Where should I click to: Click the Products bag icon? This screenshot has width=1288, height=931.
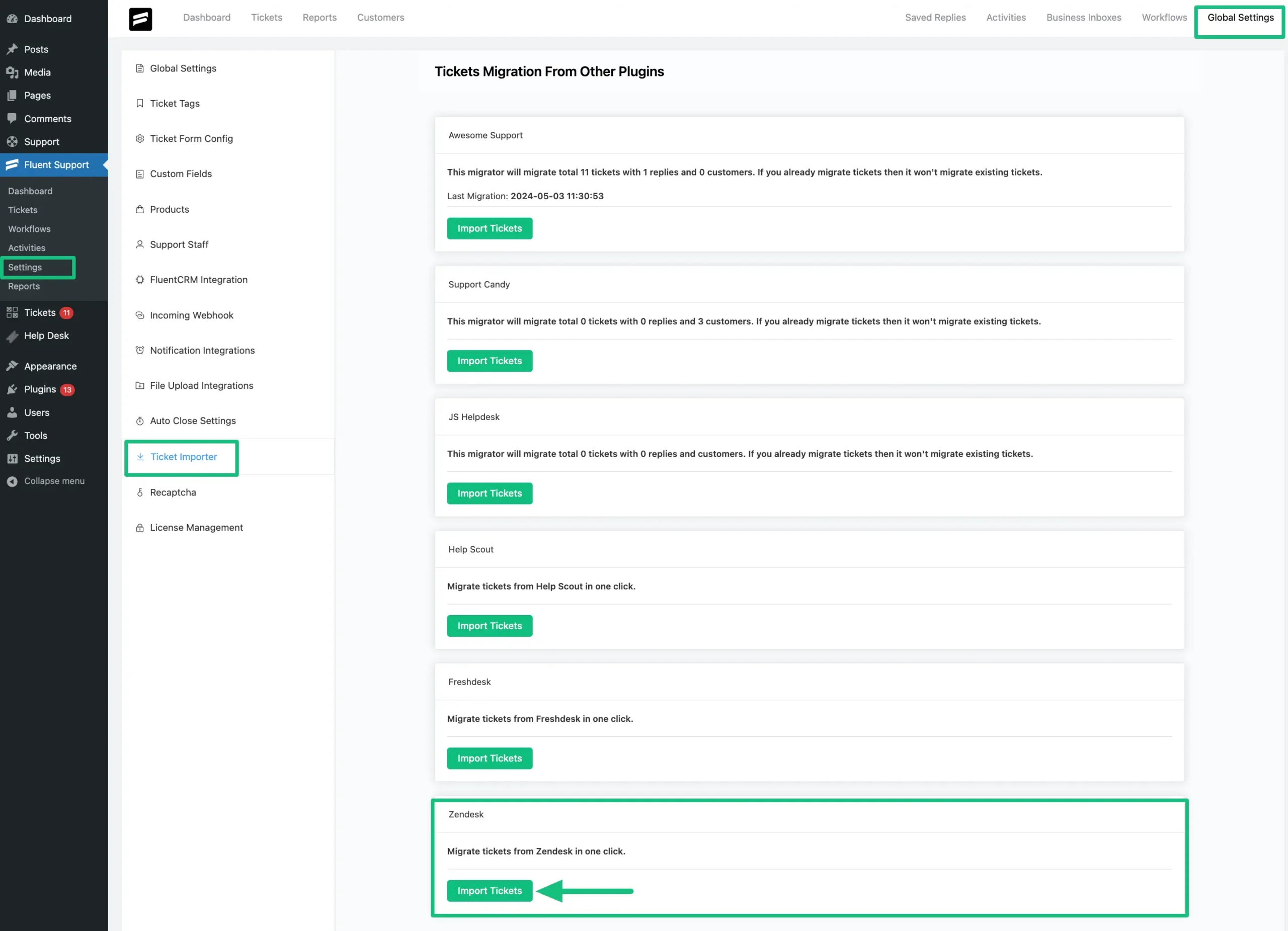[x=140, y=209]
